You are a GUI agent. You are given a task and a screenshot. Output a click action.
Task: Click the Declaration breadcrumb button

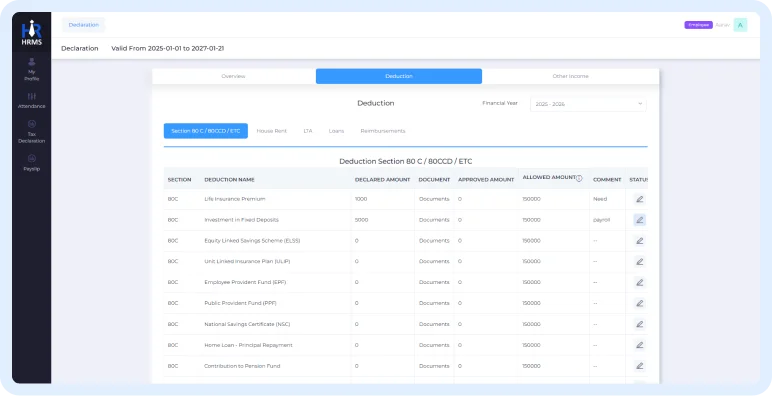pyautogui.click(x=84, y=25)
